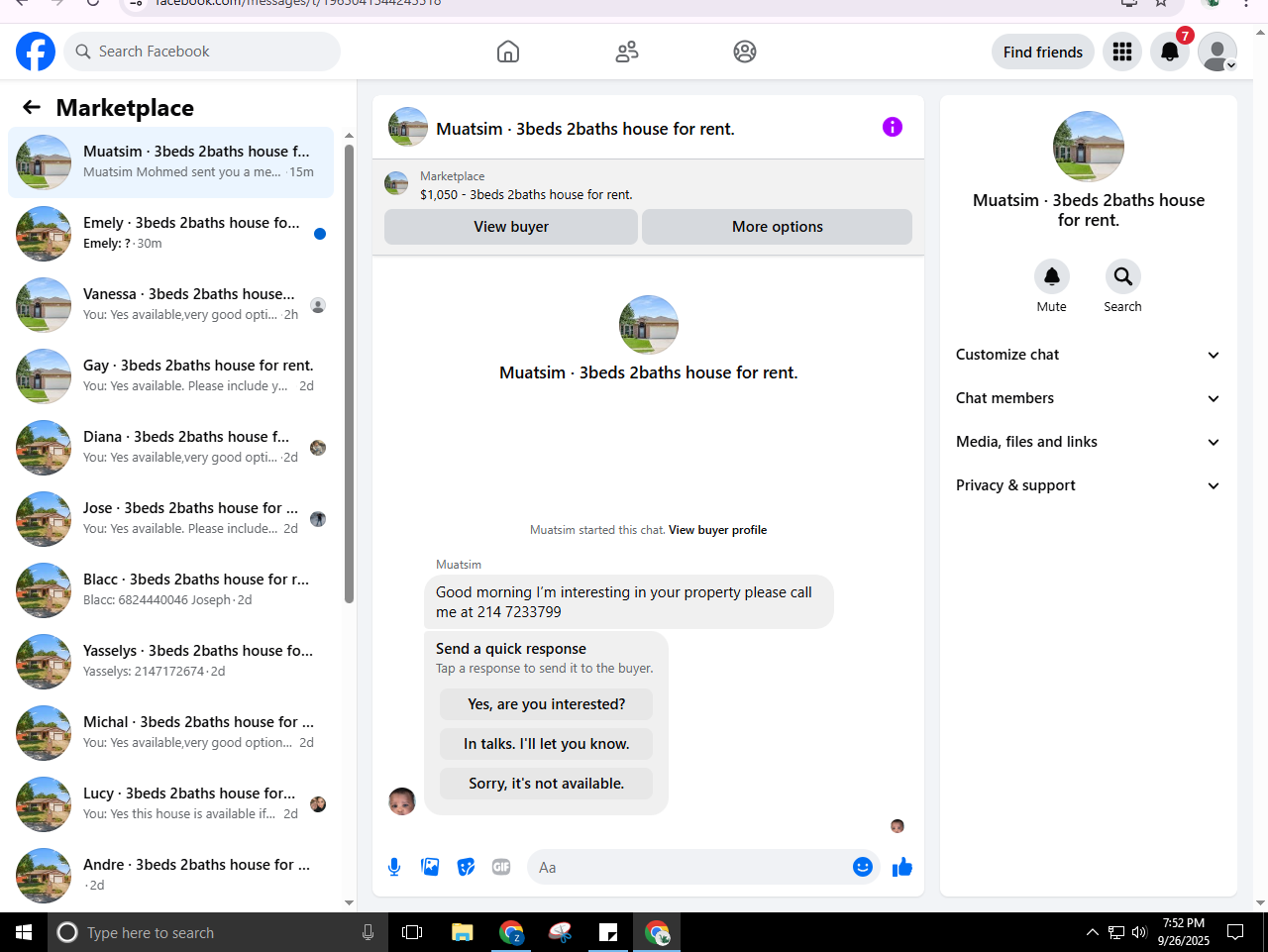The height and width of the screenshot is (952, 1268).
Task: Record a voice clip with microphone icon
Action: [x=394, y=867]
